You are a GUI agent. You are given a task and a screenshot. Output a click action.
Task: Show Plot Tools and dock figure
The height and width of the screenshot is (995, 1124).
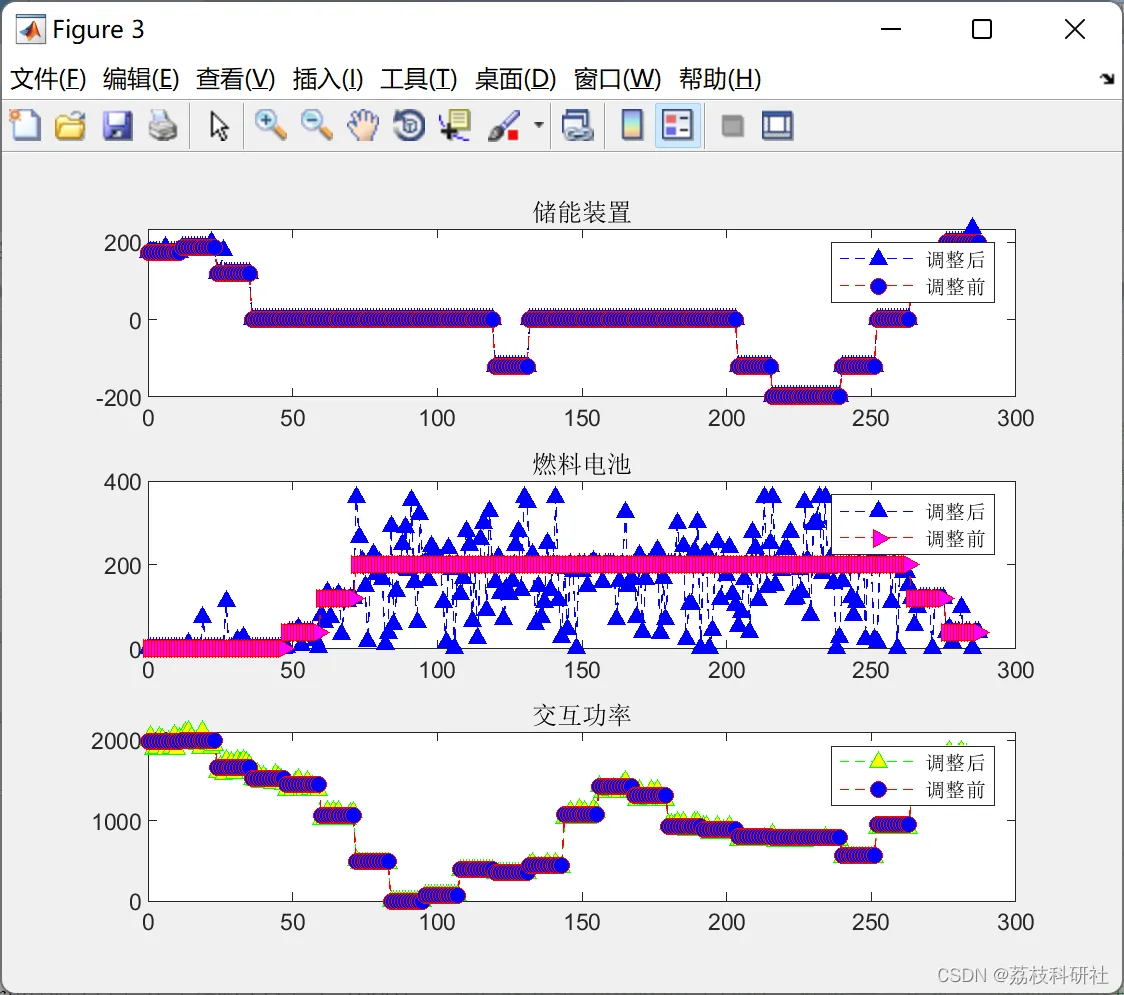click(x=778, y=126)
